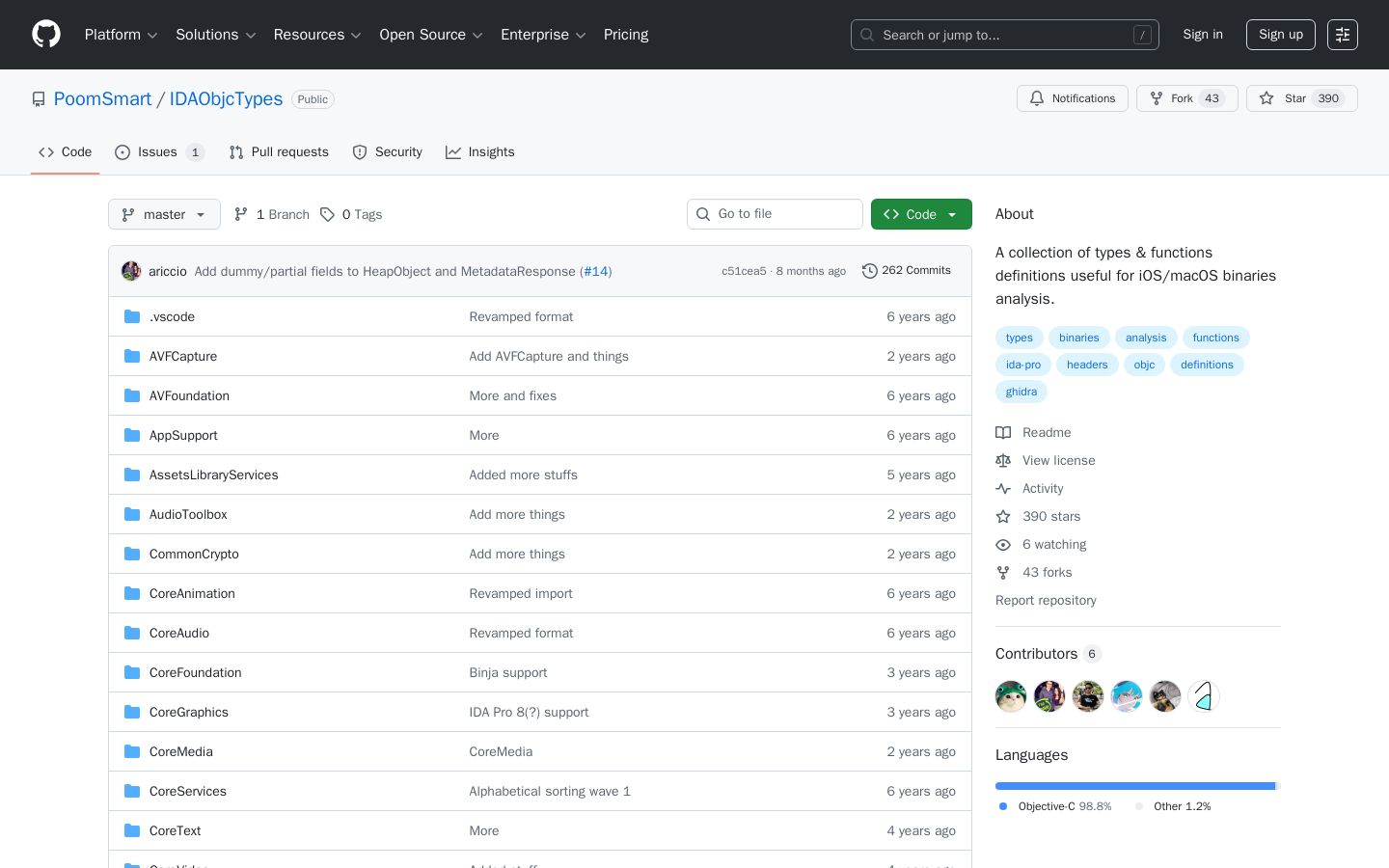Click the CoreText folder icon

tap(132, 830)
